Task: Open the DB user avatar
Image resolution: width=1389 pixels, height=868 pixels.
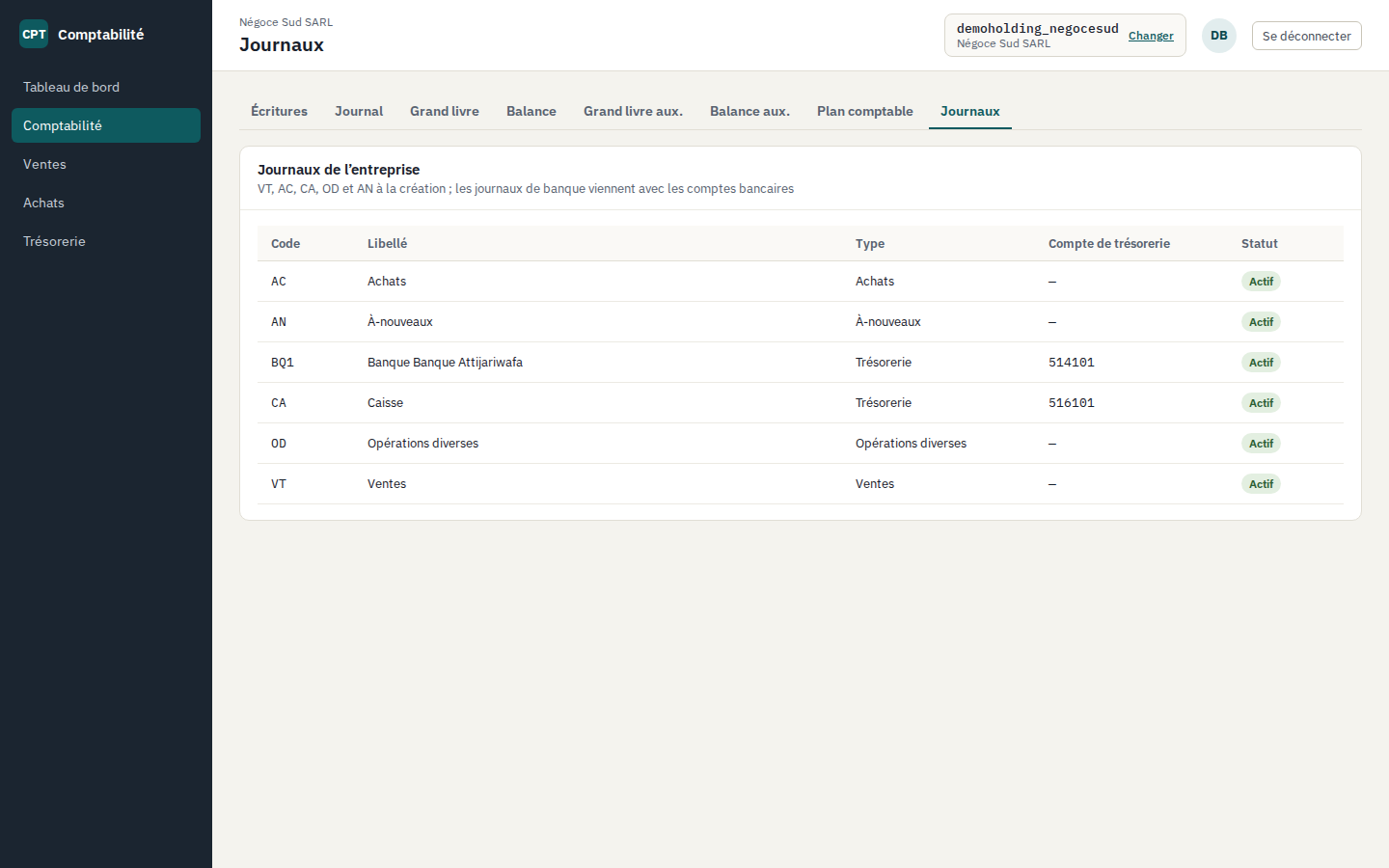Action: click(1219, 36)
